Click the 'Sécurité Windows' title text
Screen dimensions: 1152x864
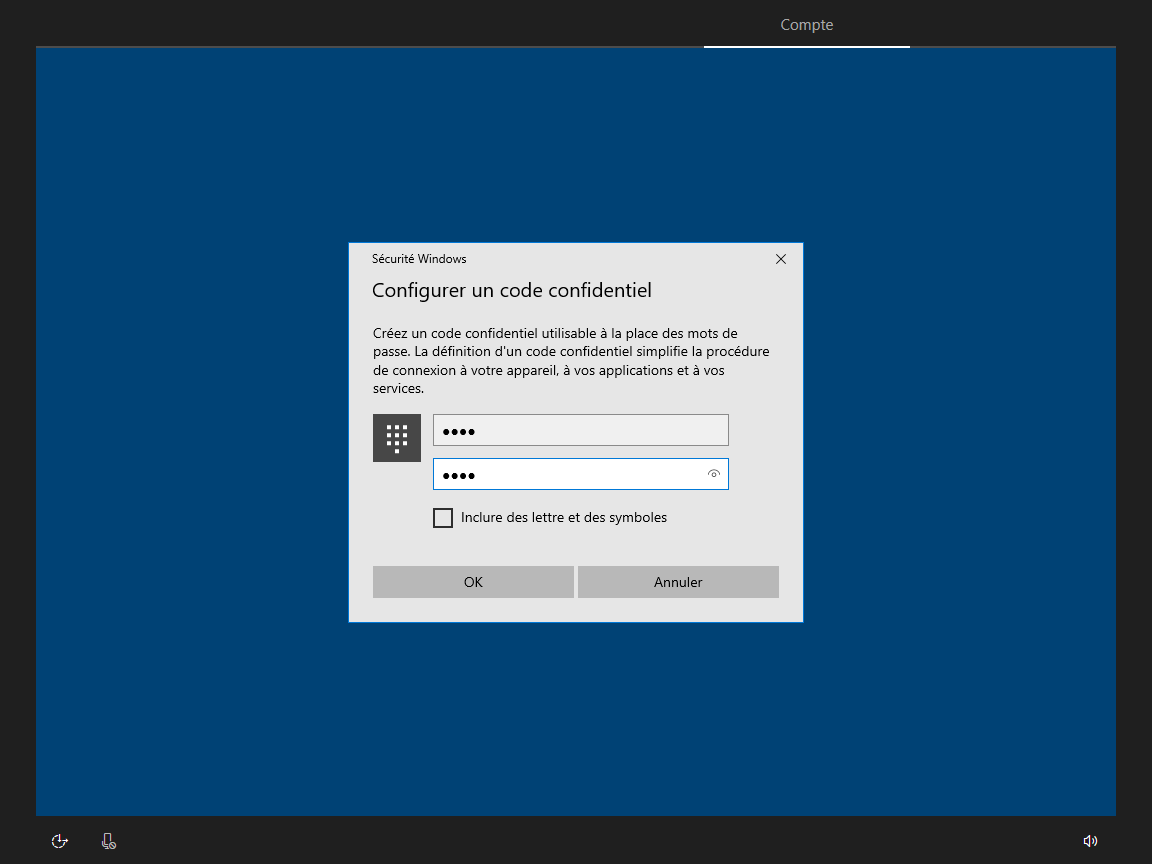pyautogui.click(x=419, y=259)
